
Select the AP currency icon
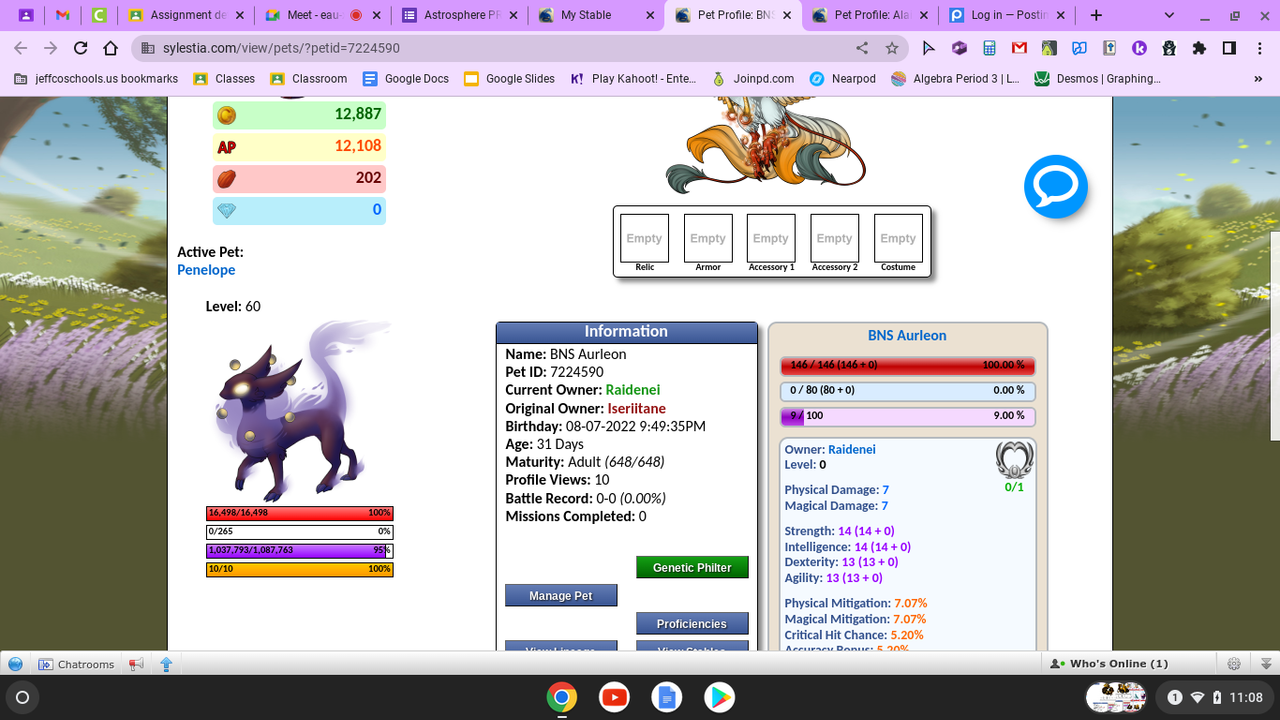(227, 147)
